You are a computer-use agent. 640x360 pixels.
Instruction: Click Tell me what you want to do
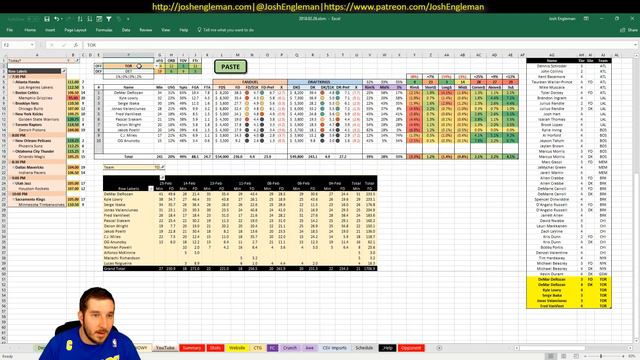click(229, 30)
